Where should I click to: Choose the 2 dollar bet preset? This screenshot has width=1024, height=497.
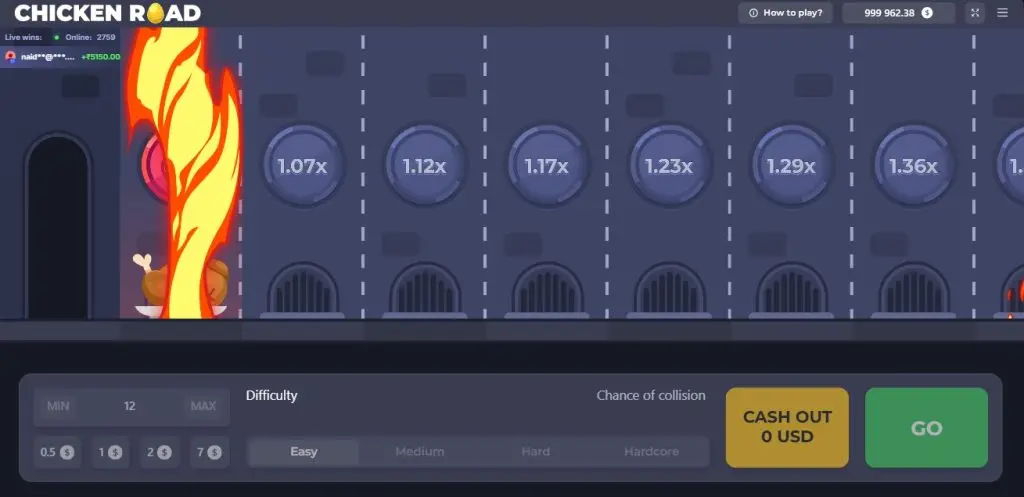pyautogui.click(x=159, y=452)
